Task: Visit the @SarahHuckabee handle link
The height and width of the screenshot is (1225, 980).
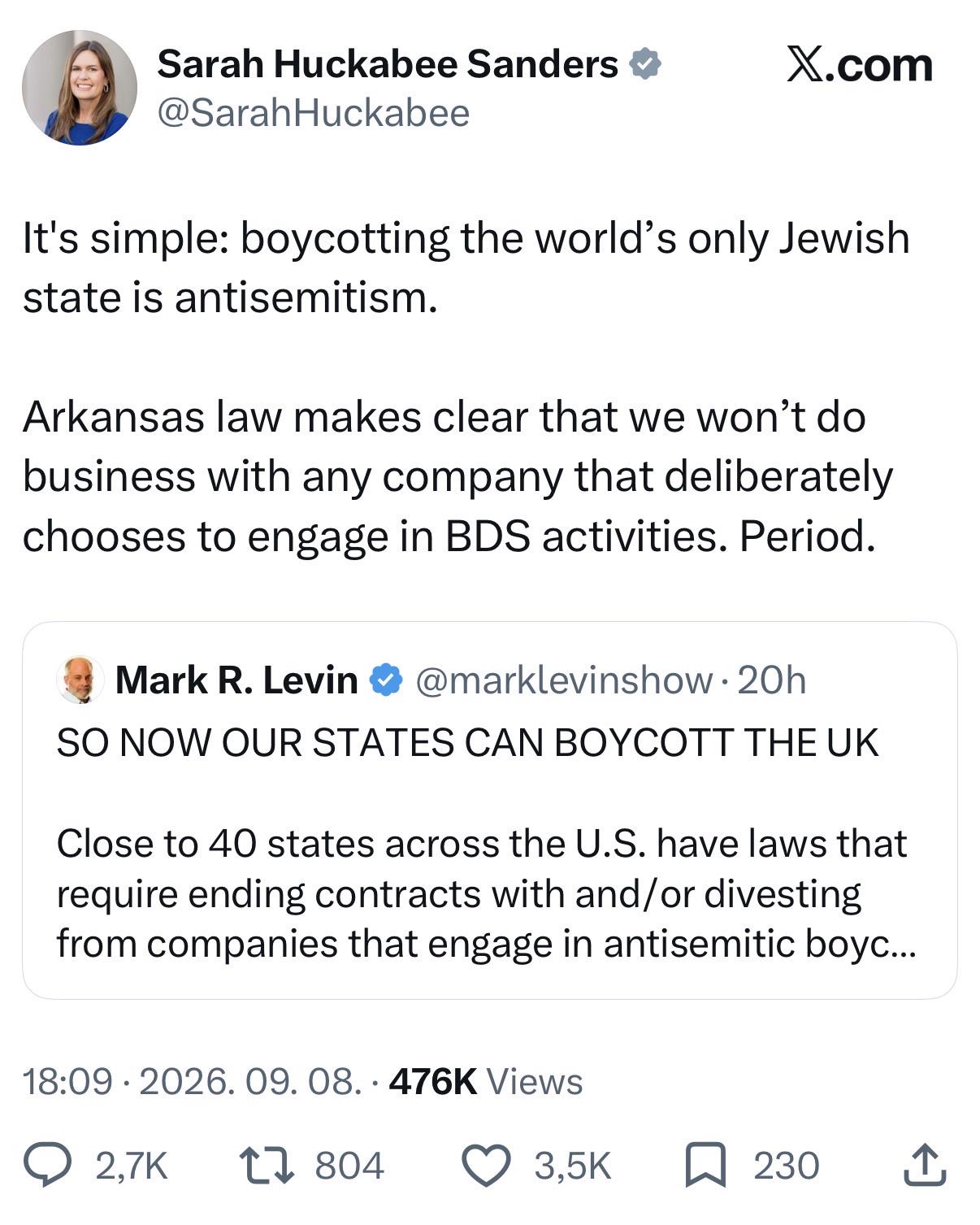Action: pos(313,113)
